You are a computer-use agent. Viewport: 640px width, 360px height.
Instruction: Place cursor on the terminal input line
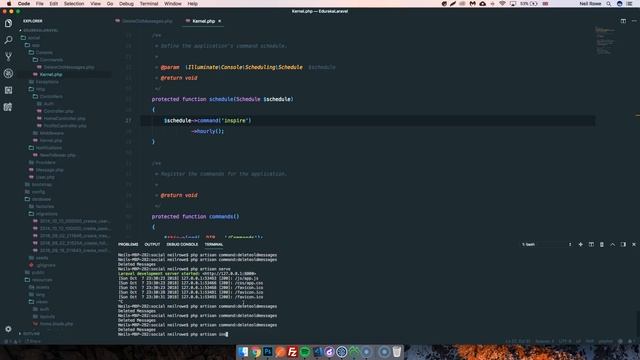pos(173,334)
